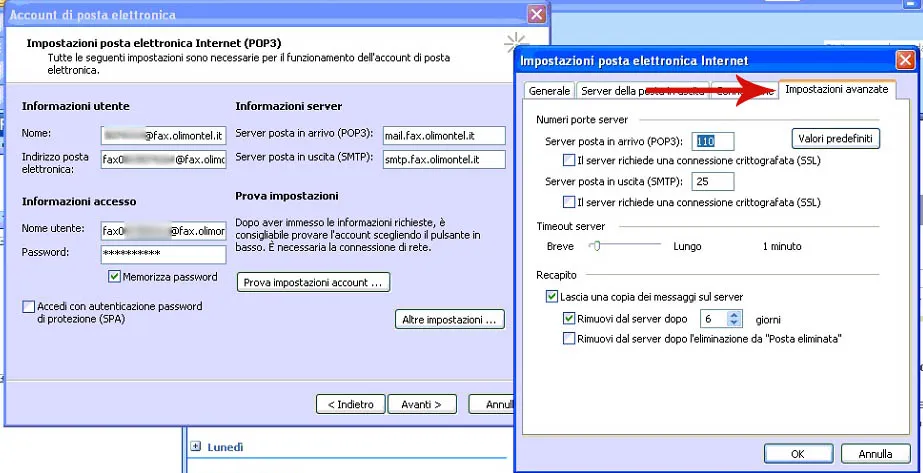Uncheck Lascia una copia dei messaggi sul server

(552, 297)
